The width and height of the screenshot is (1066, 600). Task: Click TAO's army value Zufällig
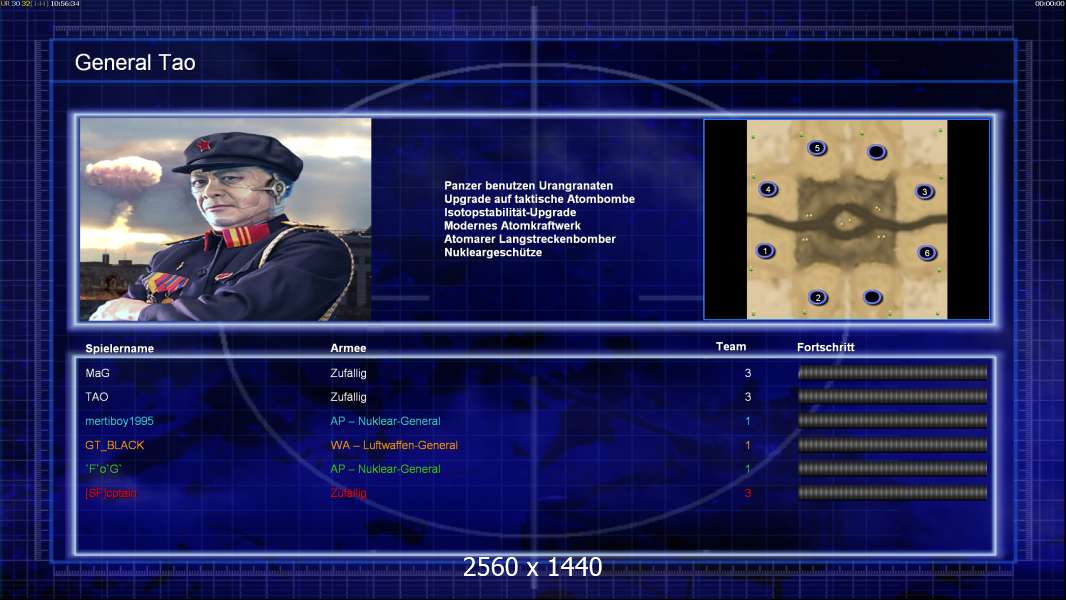(x=348, y=397)
